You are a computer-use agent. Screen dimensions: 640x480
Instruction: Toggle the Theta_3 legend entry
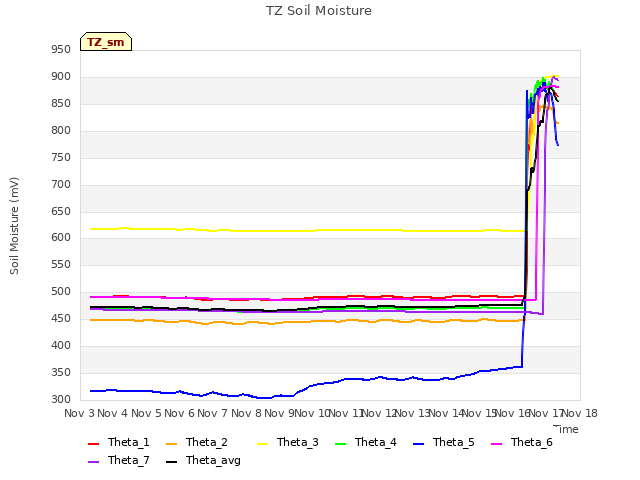(x=288, y=442)
